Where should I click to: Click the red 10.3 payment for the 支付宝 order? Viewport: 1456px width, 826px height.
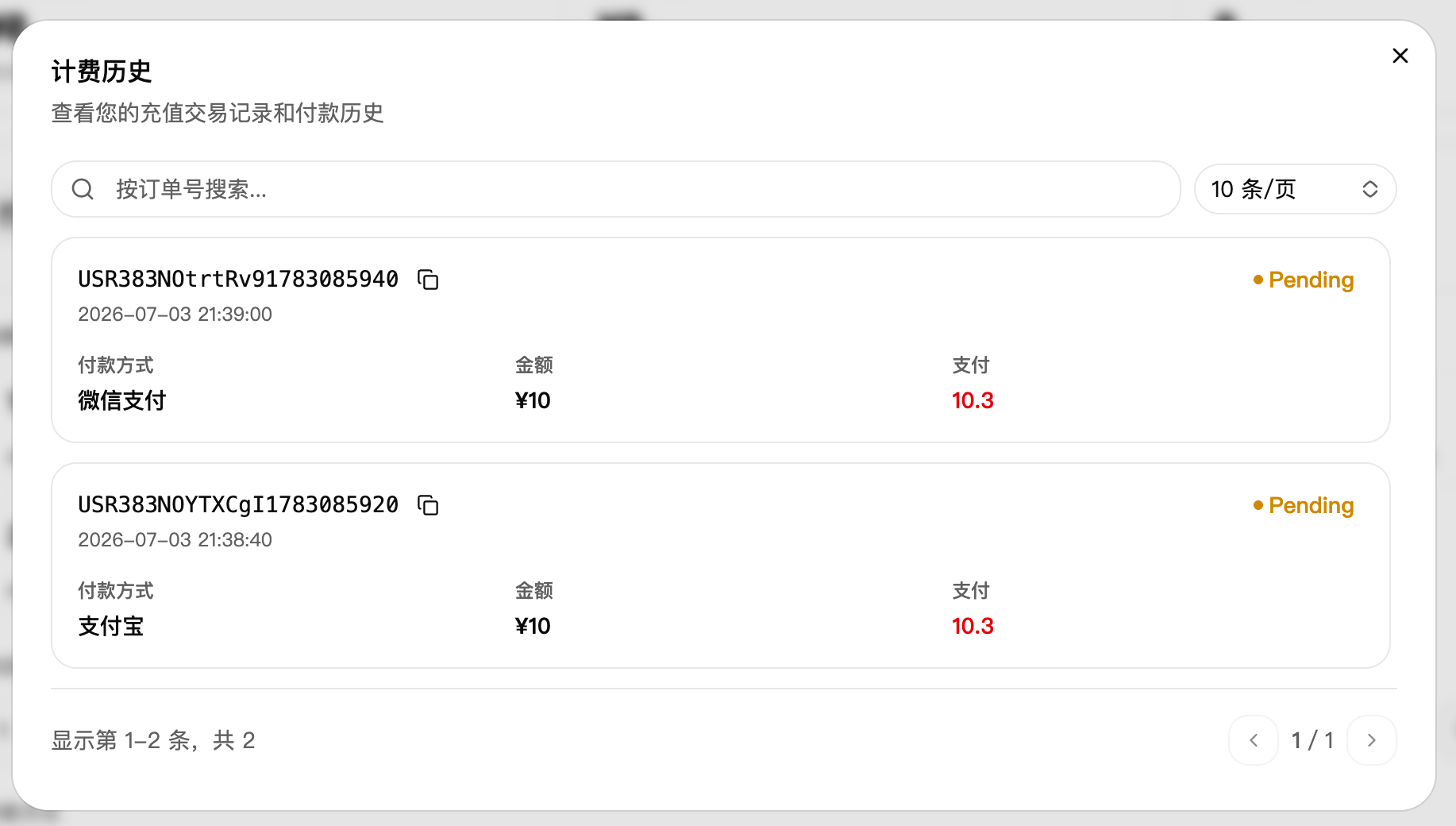pyautogui.click(x=973, y=626)
